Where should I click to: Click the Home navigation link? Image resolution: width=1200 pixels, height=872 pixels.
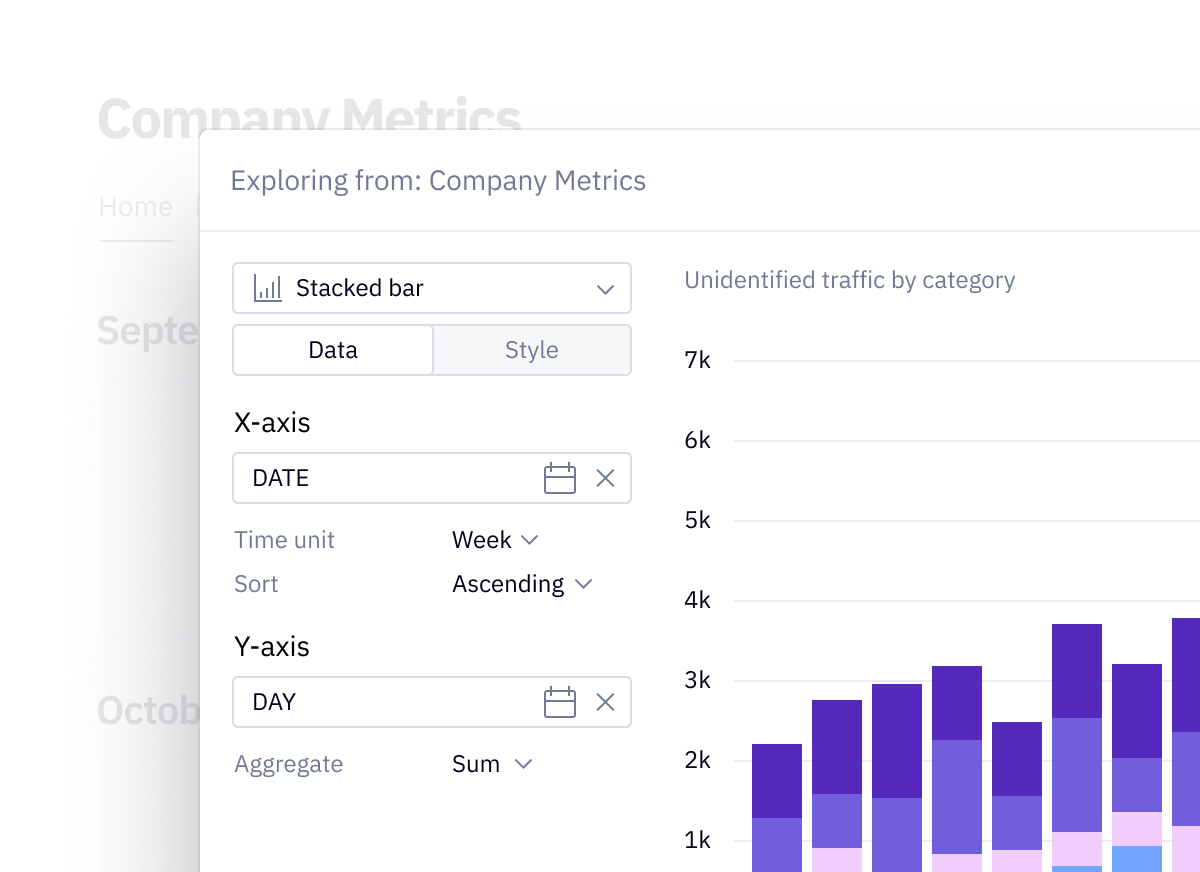tap(135, 207)
